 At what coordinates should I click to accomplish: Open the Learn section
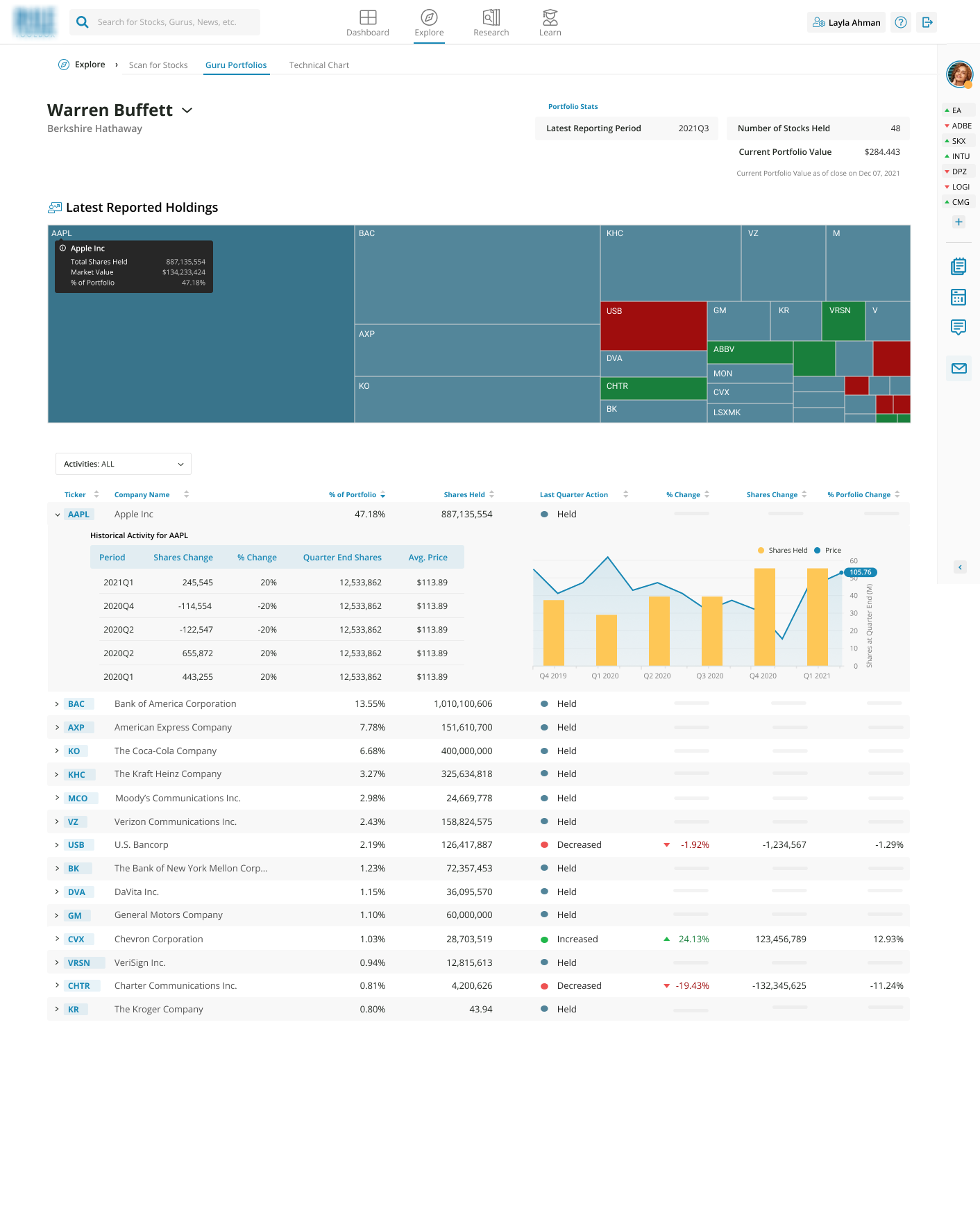[550, 23]
